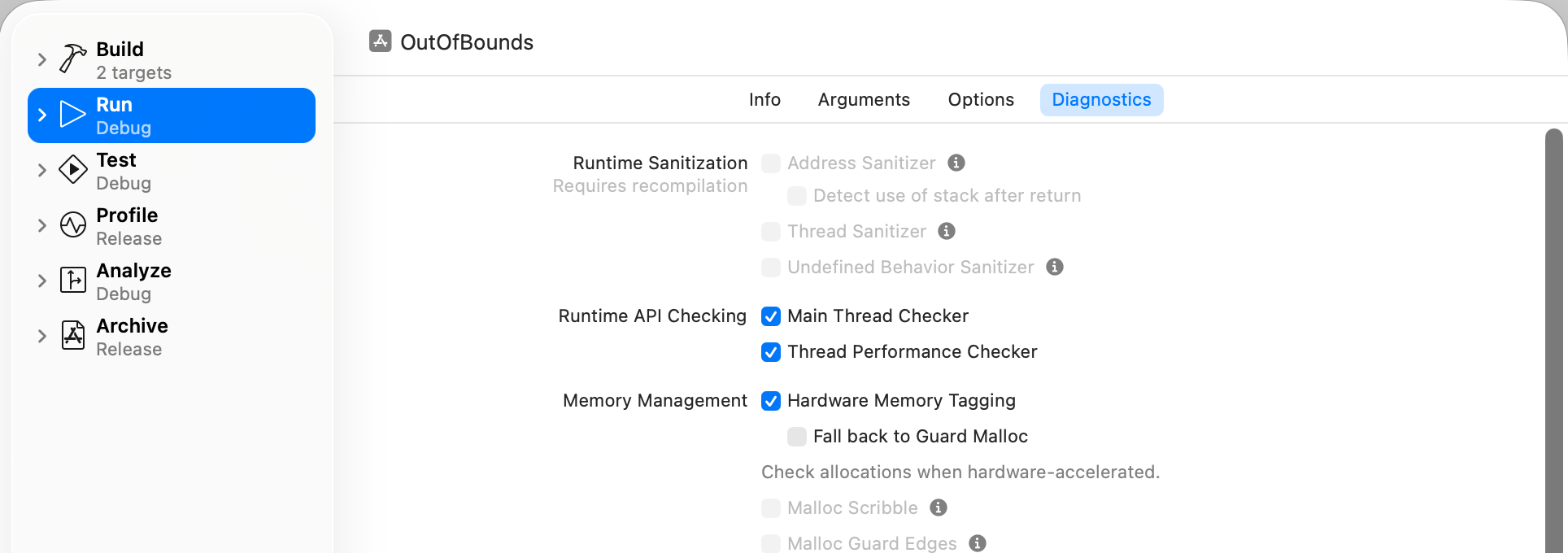The image size is (1568, 553).
Task: Click the Test diamond play icon
Action: coord(72,170)
